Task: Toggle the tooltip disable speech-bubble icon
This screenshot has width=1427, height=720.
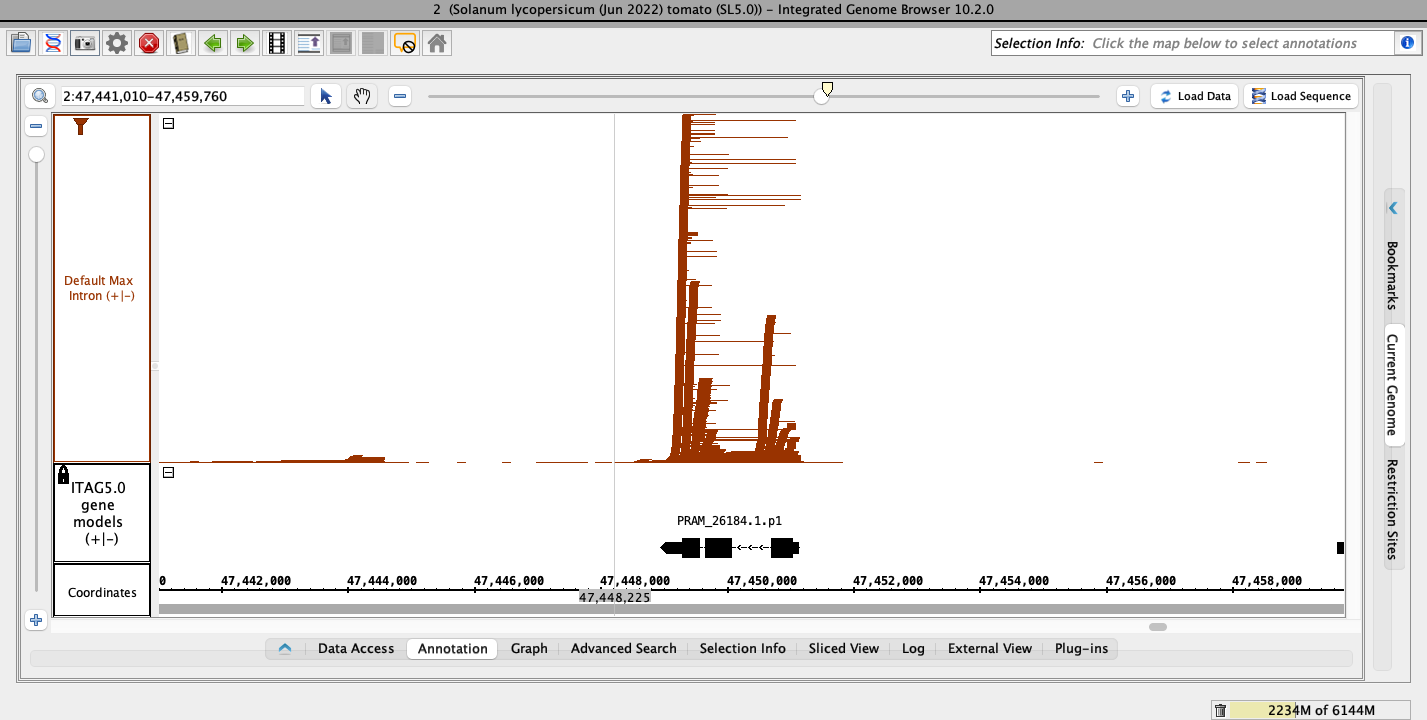Action: coord(404,43)
